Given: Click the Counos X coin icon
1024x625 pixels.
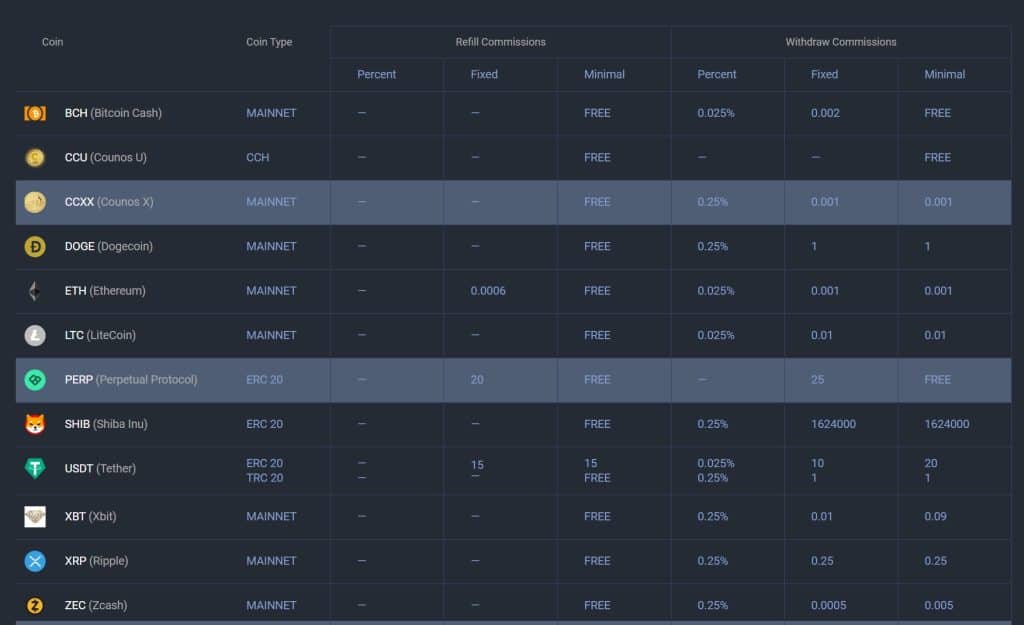Looking at the screenshot, I should [x=35, y=201].
